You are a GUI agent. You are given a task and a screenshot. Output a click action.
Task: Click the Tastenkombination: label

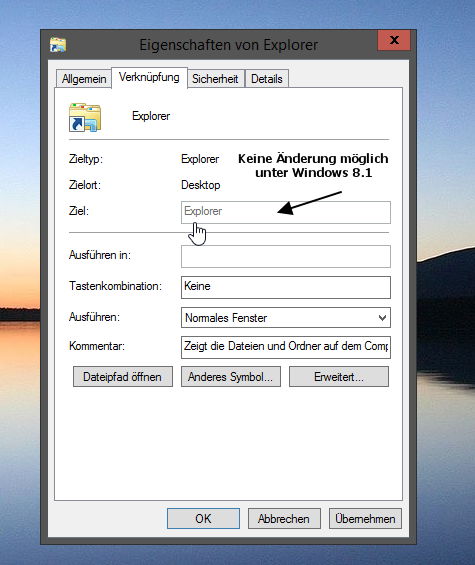tap(115, 286)
